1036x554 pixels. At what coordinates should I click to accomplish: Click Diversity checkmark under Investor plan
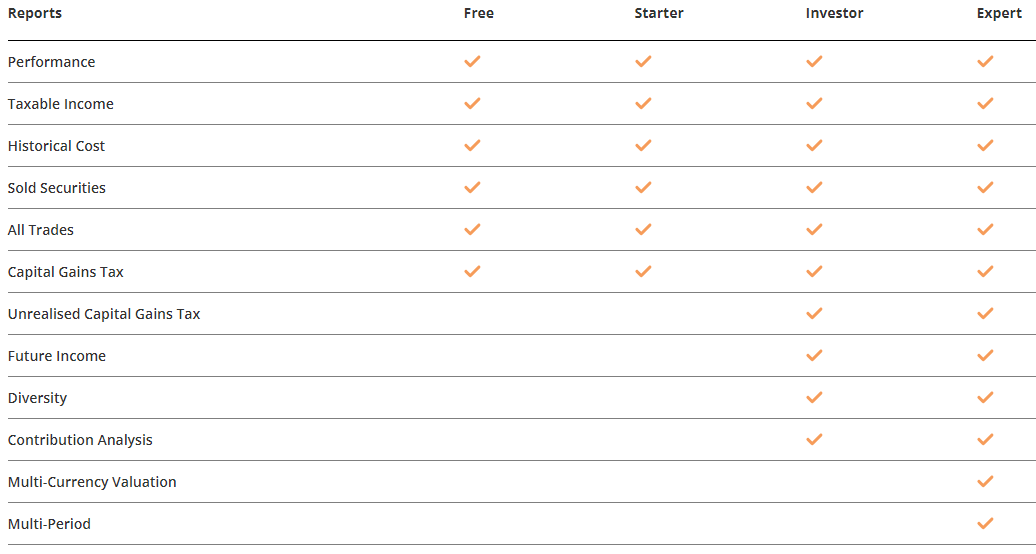tap(814, 397)
